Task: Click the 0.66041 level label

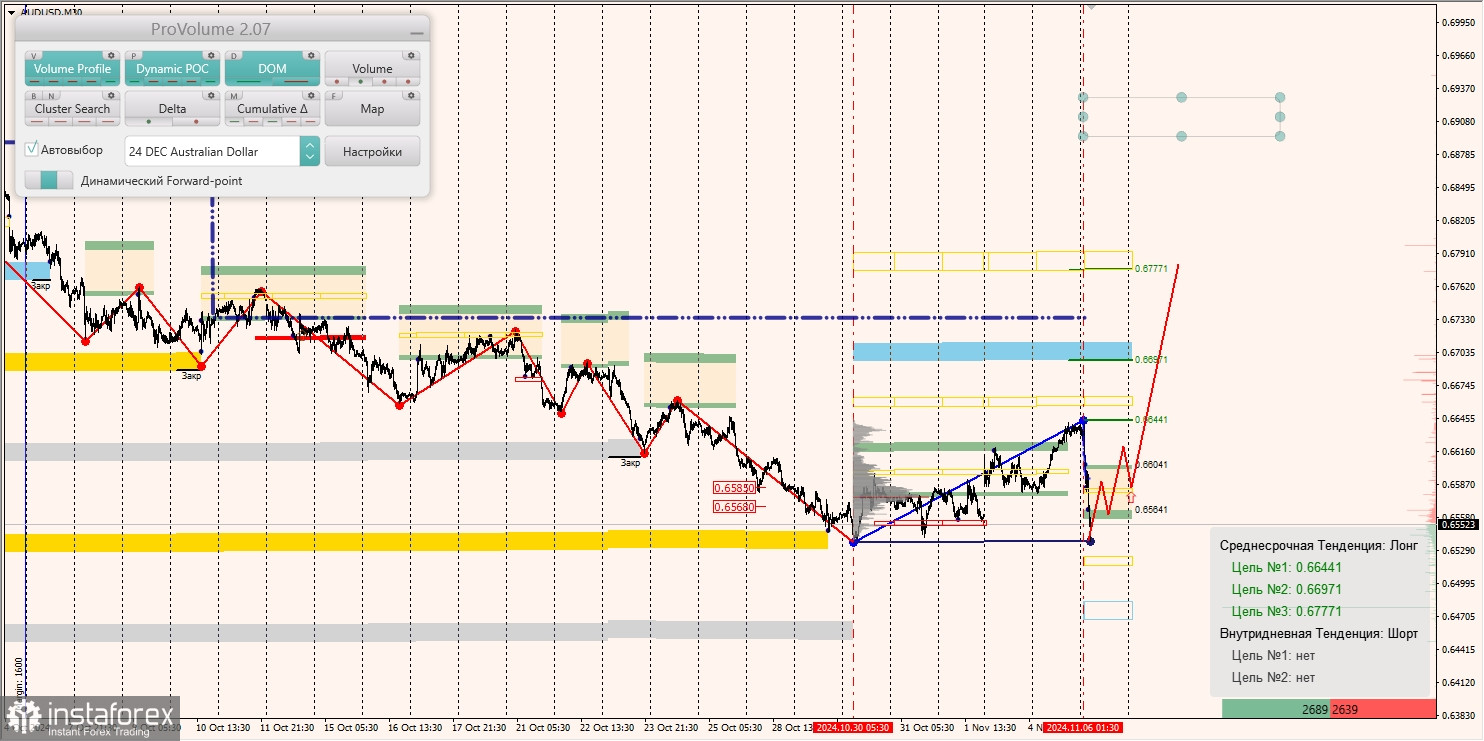Action: click(x=1152, y=465)
